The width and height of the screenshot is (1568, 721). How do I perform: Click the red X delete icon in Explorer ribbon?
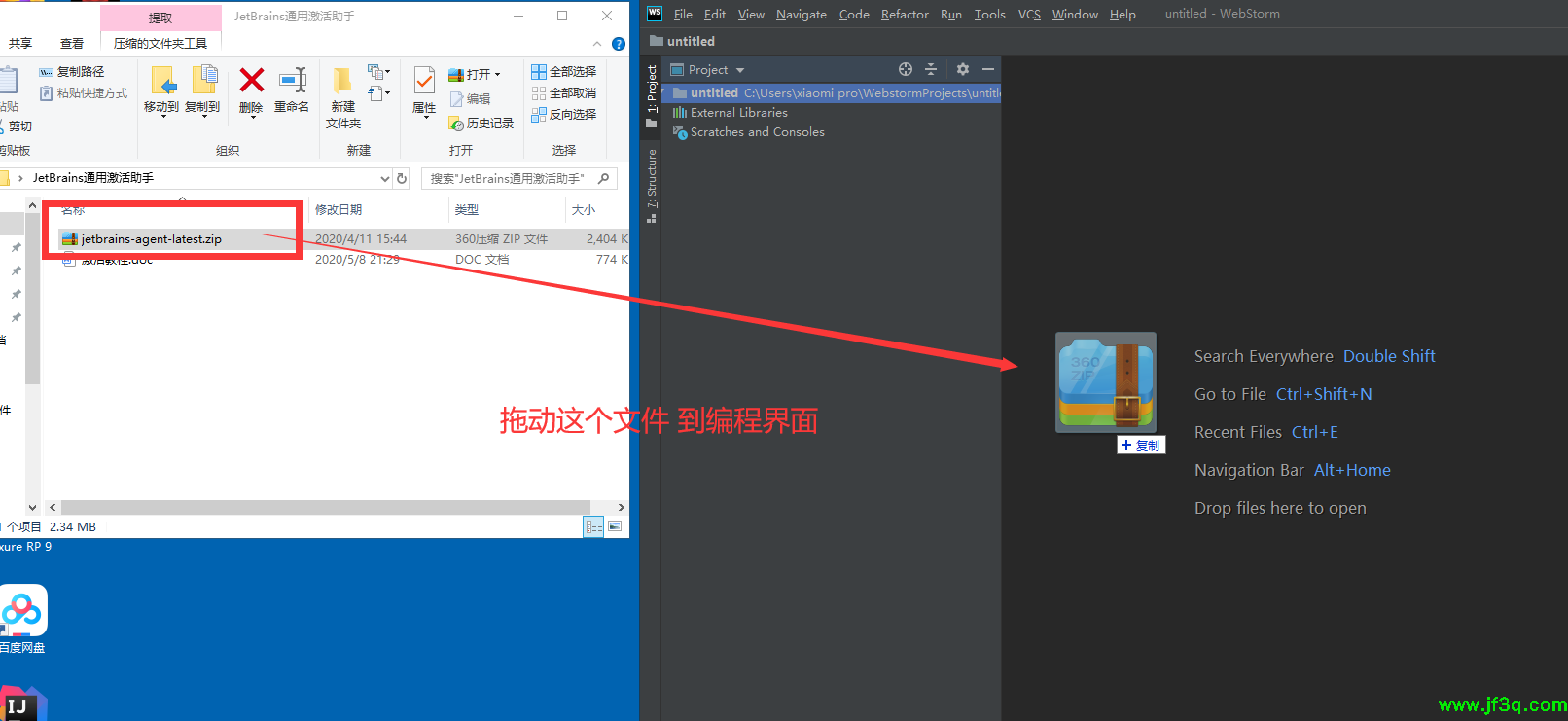pos(251,82)
